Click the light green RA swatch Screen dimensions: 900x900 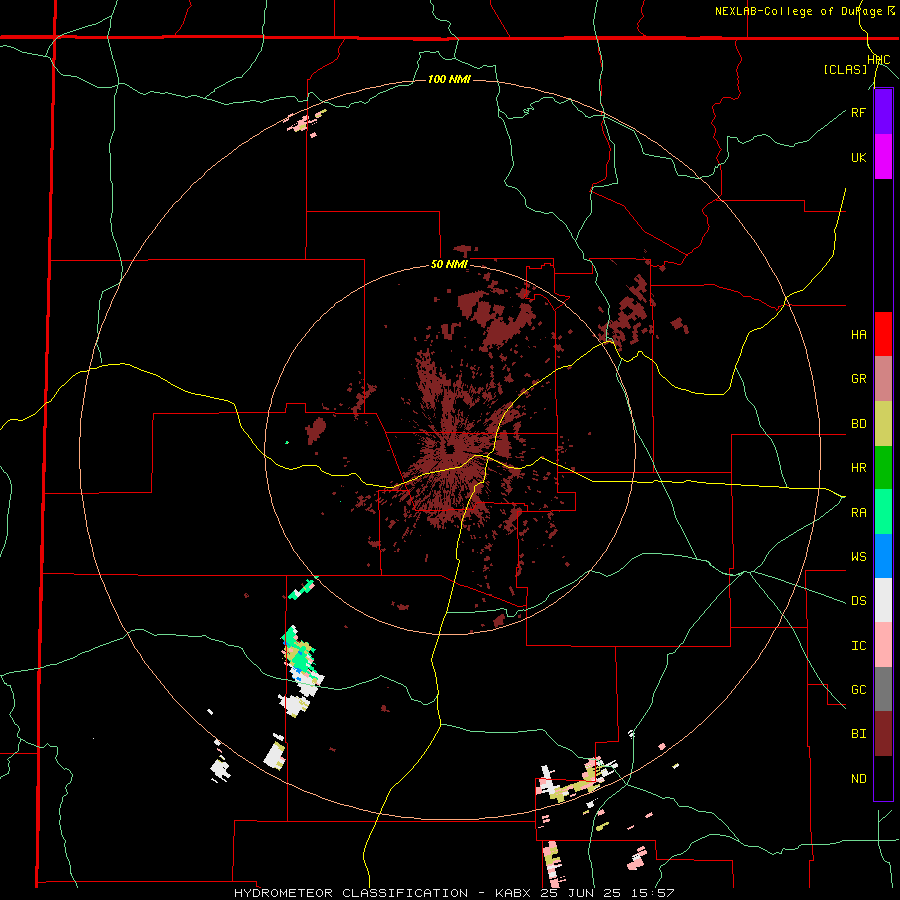pos(883,512)
